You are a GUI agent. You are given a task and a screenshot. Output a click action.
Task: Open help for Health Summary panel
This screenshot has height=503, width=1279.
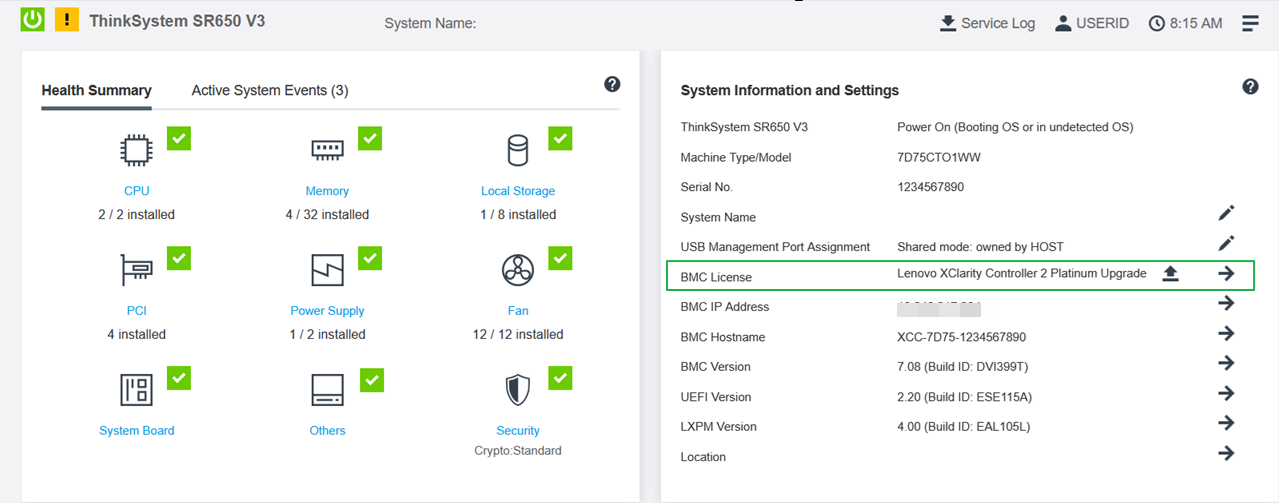coord(612,85)
